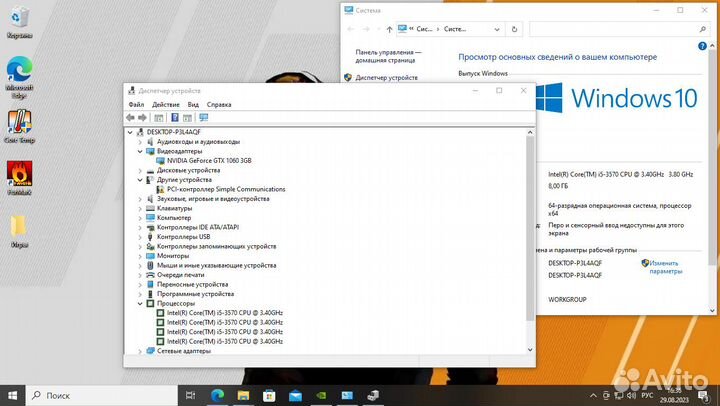
Task: Select the first Intel Core i5-3570 CPU entry
Action: point(225,313)
